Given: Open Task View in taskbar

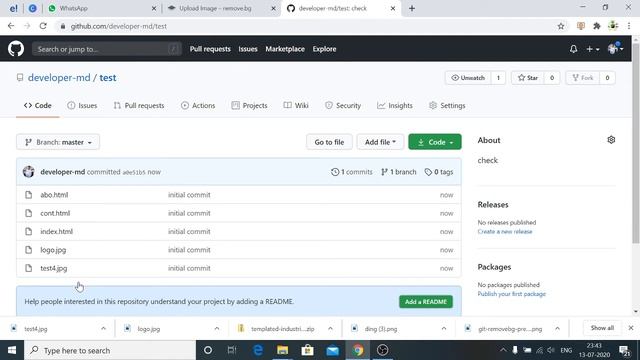Looking at the screenshot, I should click(232, 350).
